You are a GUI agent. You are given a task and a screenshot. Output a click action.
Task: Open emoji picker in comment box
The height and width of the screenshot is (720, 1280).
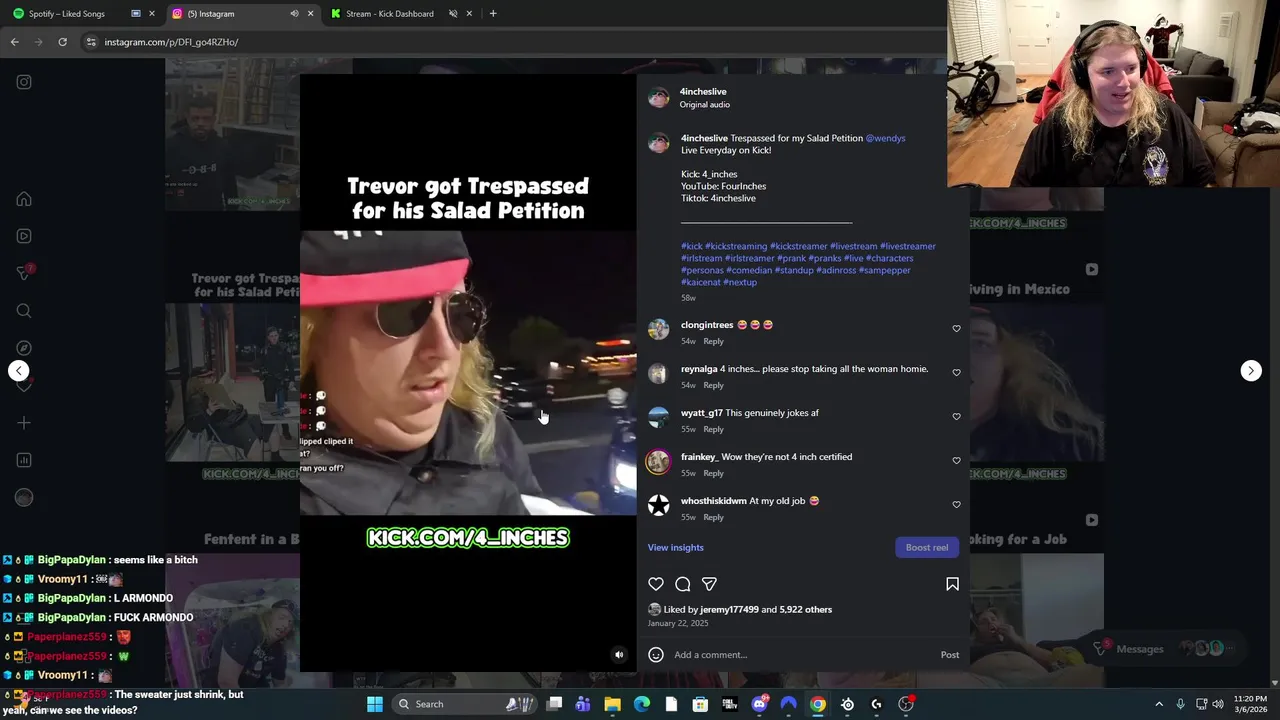click(x=656, y=655)
